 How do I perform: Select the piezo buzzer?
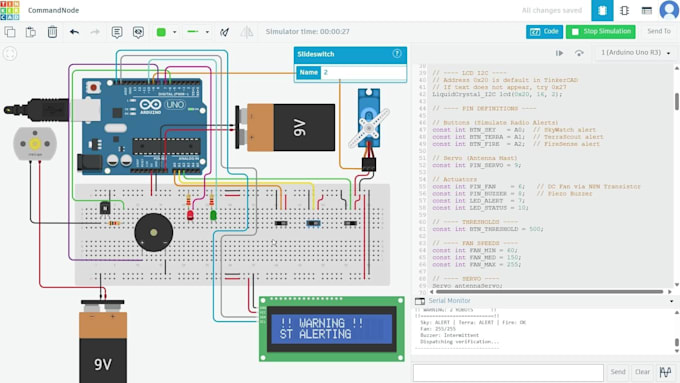point(154,232)
